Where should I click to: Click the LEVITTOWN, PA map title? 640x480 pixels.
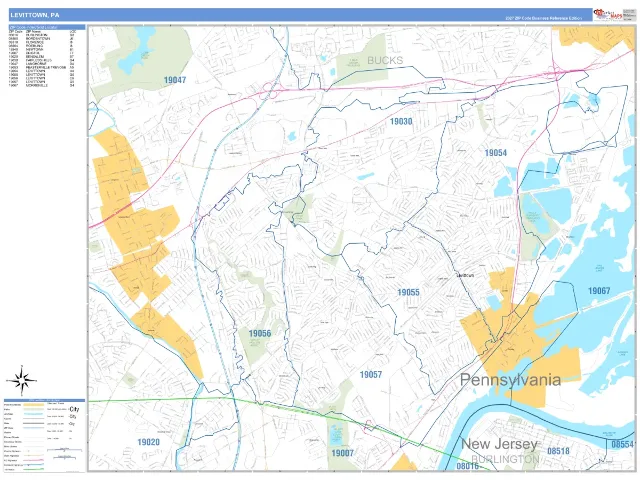pos(35,15)
